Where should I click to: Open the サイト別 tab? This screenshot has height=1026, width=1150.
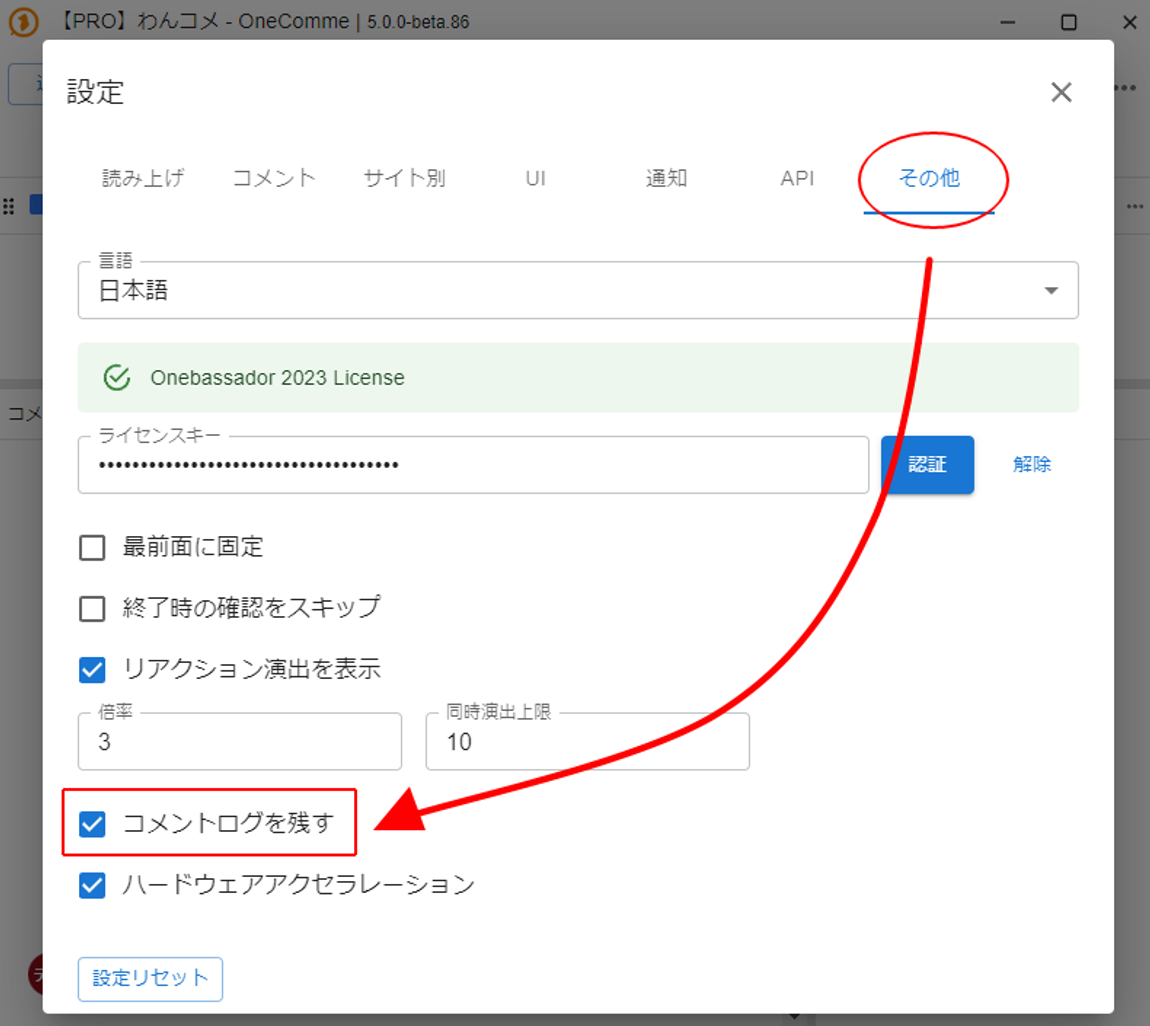coord(404,178)
